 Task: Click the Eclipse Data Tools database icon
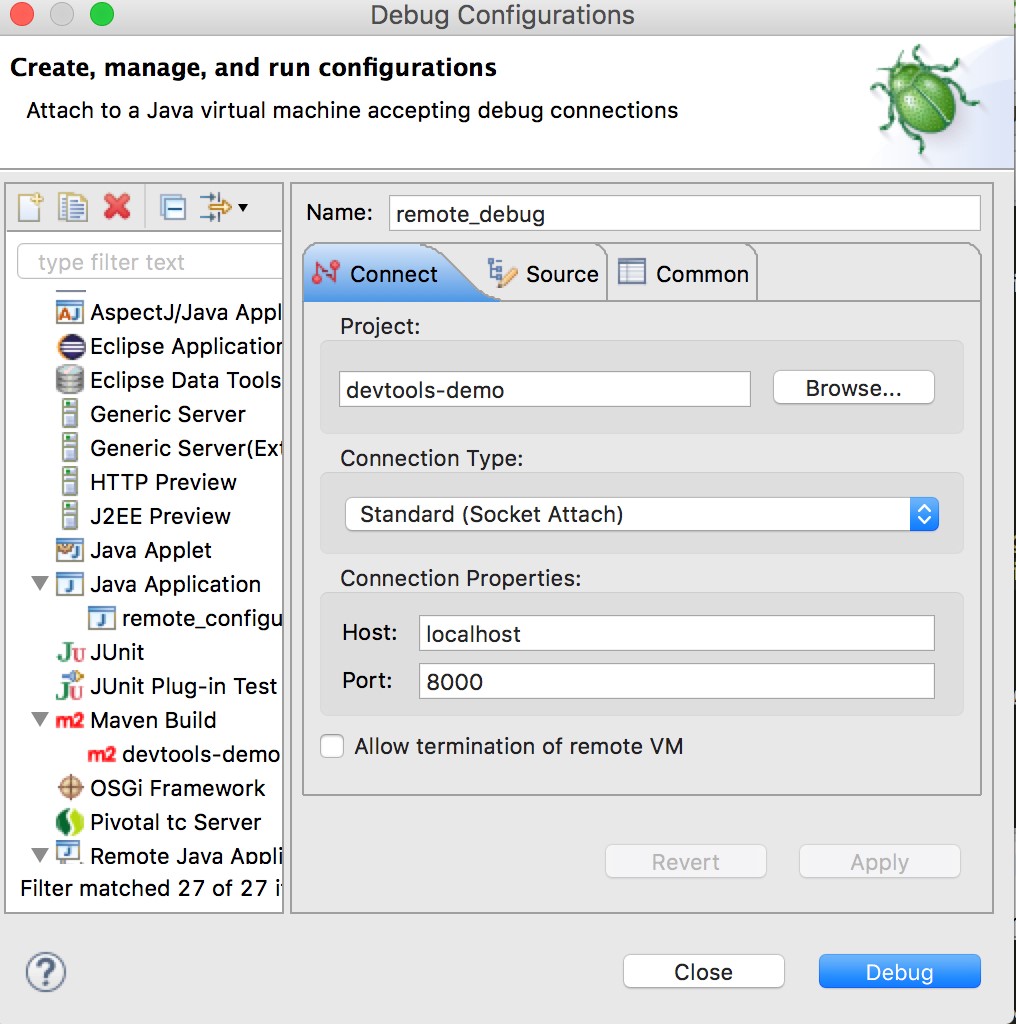tap(70, 380)
